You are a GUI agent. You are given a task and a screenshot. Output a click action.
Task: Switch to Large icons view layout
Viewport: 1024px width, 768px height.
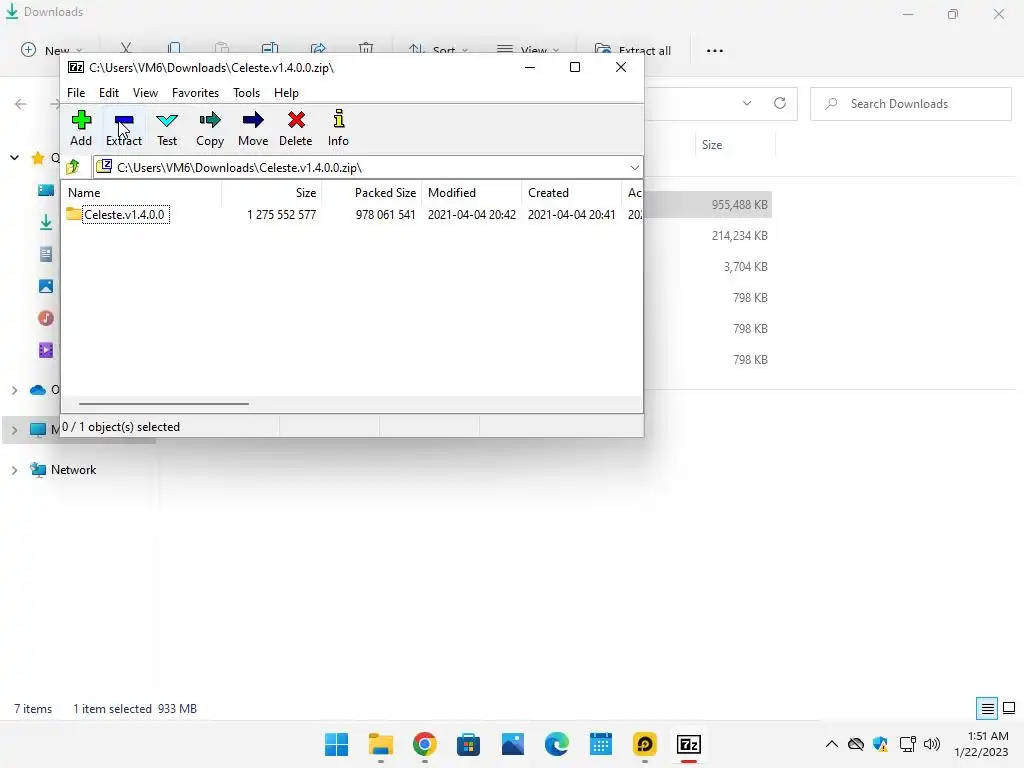click(1009, 708)
